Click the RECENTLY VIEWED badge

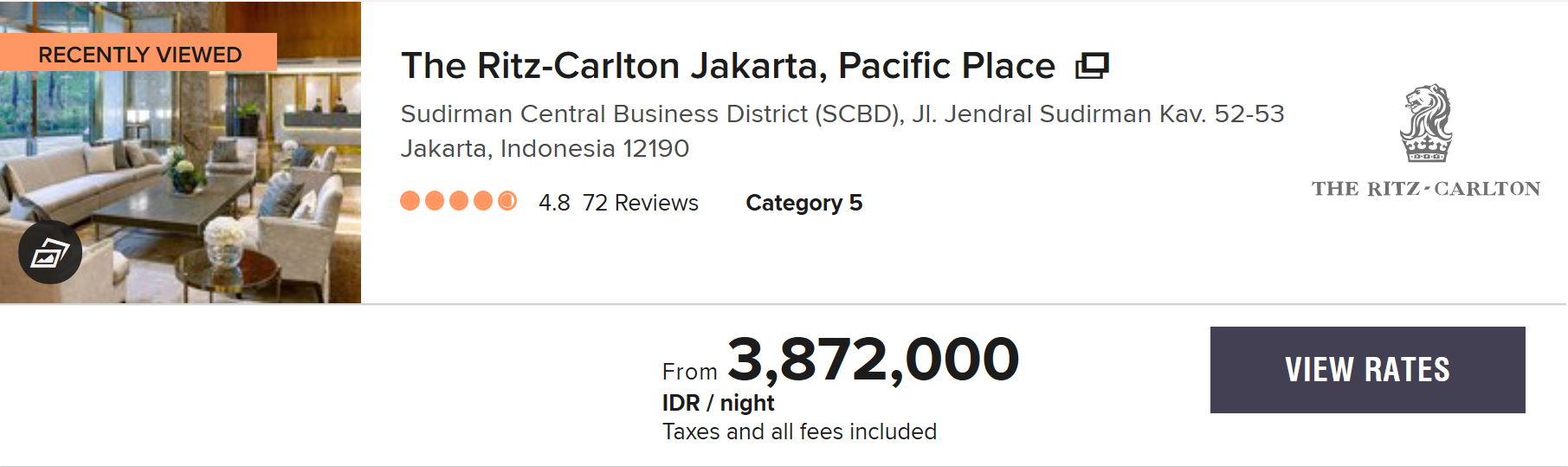139,54
